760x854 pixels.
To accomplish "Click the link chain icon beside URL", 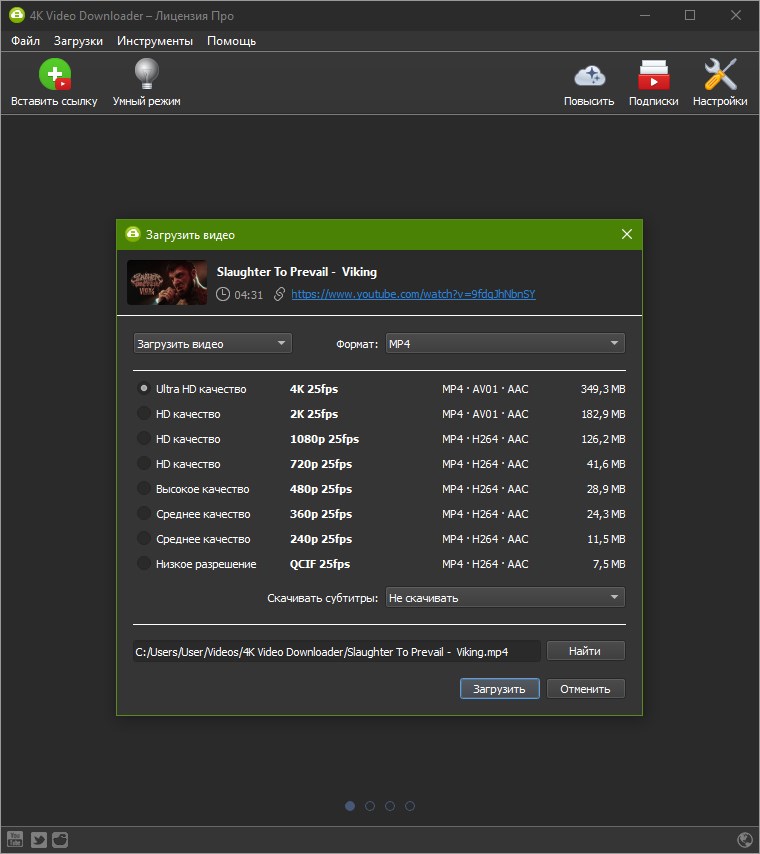I will click(279, 294).
